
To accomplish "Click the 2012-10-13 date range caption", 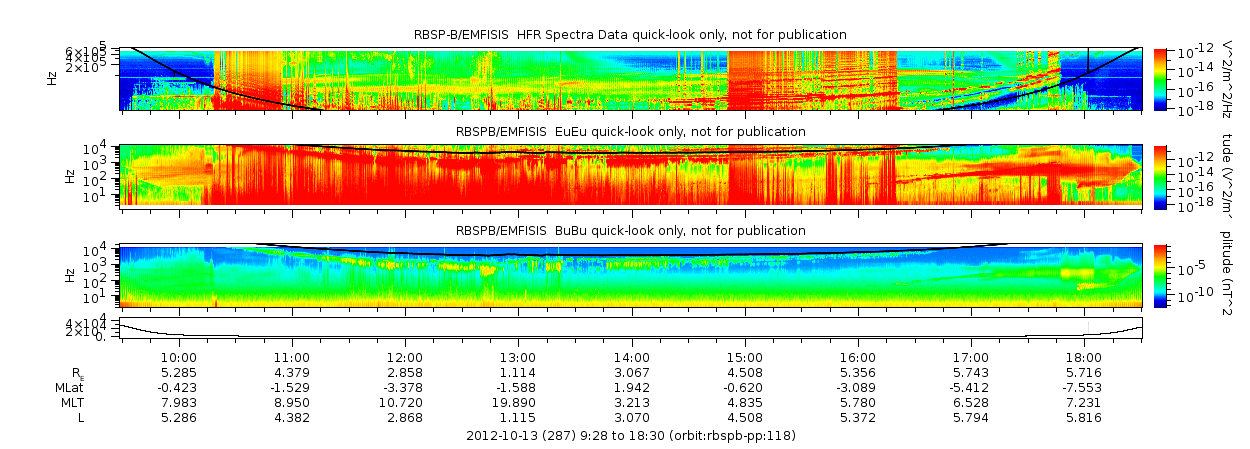I will (631, 436).
